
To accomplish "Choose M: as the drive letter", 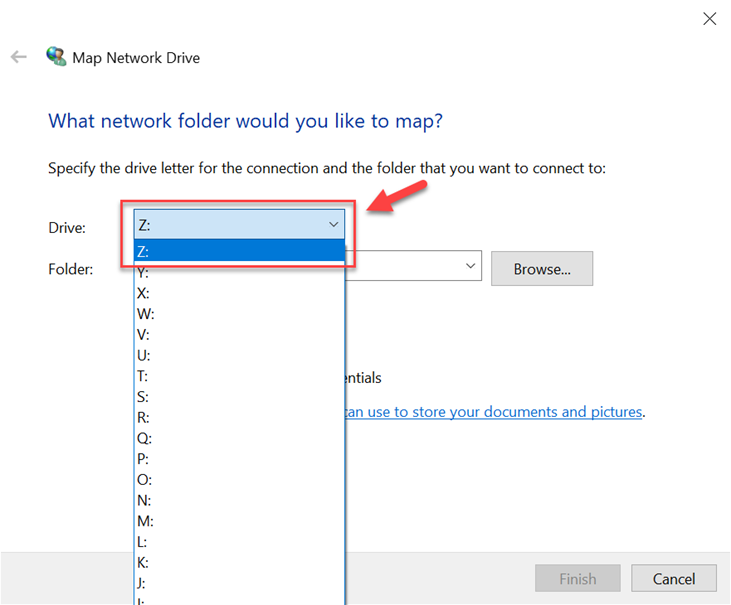I will pyautogui.click(x=238, y=521).
